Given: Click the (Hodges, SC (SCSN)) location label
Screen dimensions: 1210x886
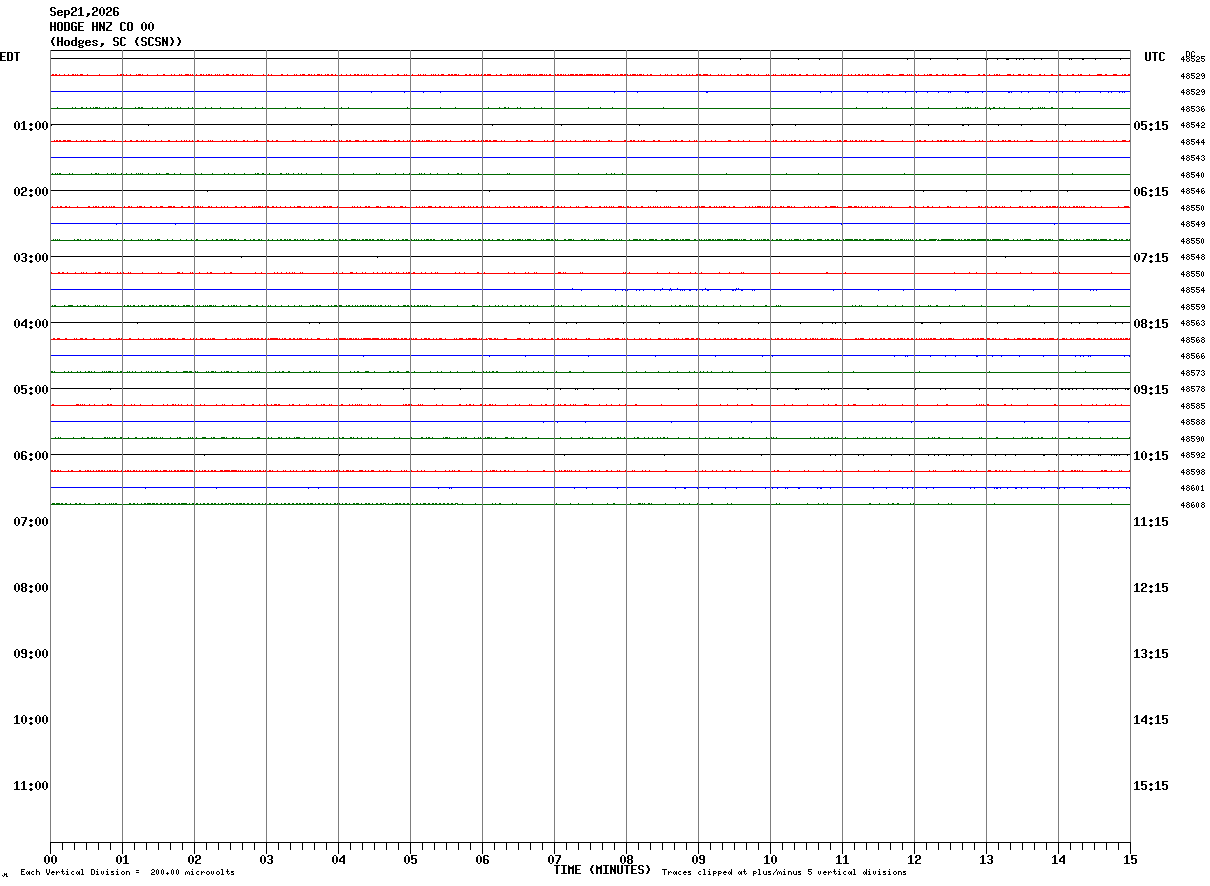Looking at the screenshot, I should click(116, 42).
